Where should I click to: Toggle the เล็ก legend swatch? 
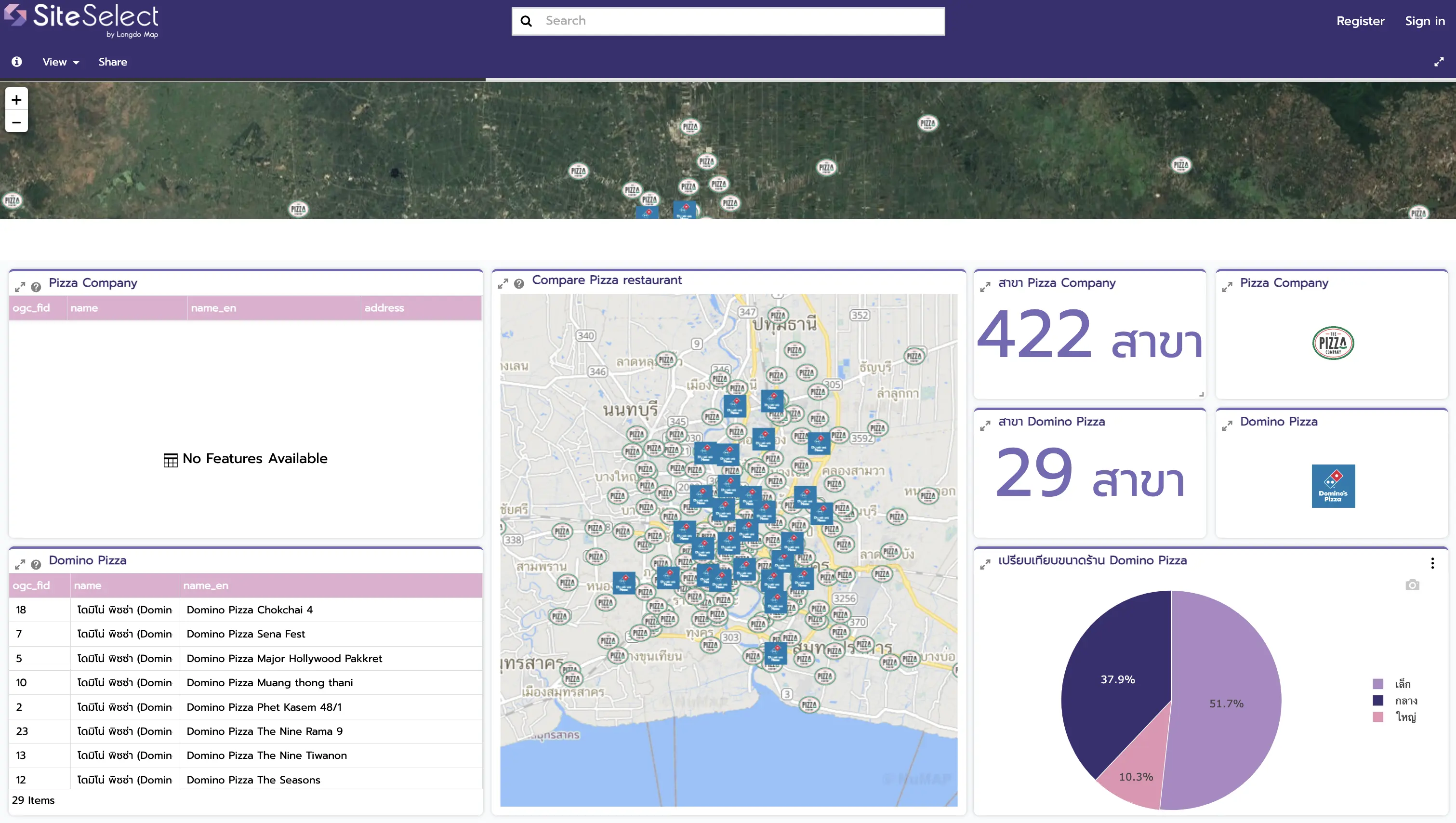click(1377, 684)
